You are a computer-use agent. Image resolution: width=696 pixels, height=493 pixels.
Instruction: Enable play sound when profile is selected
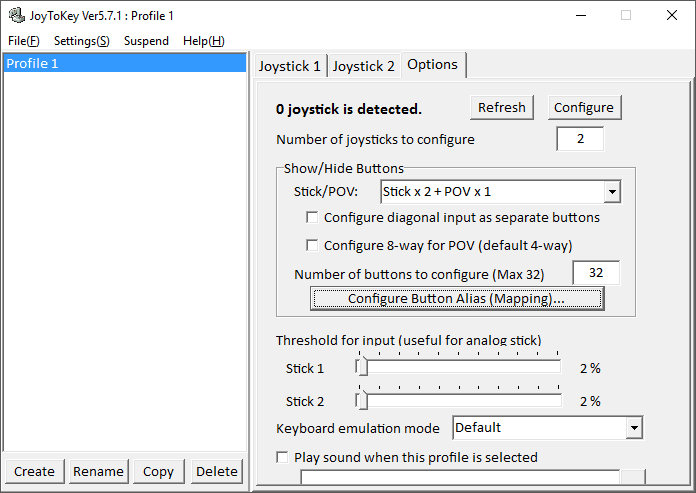(282, 457)
